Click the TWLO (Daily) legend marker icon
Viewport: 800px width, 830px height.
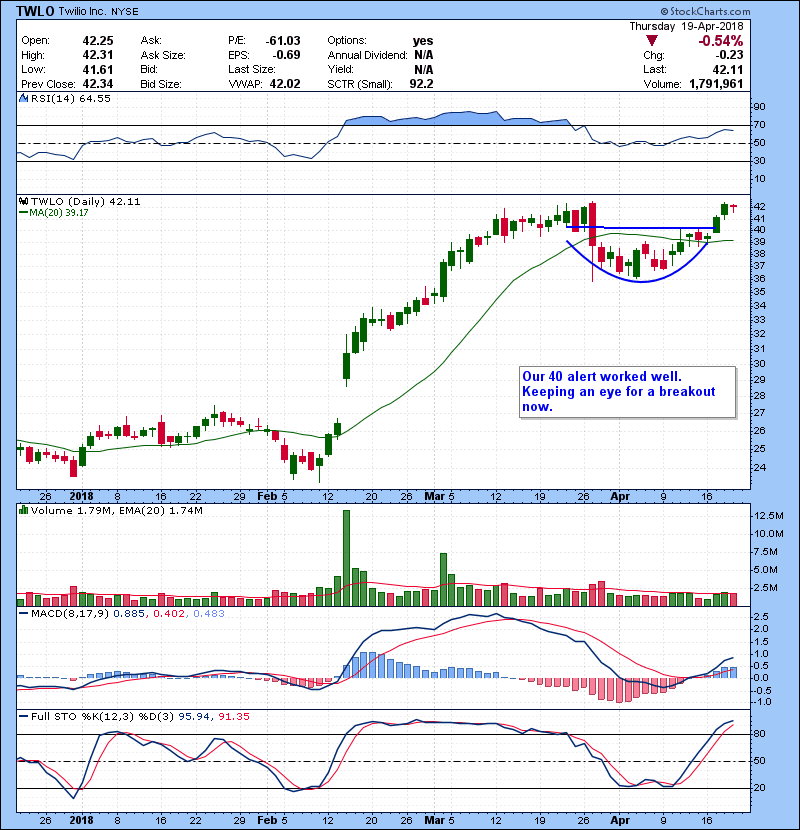coord(24,201)
